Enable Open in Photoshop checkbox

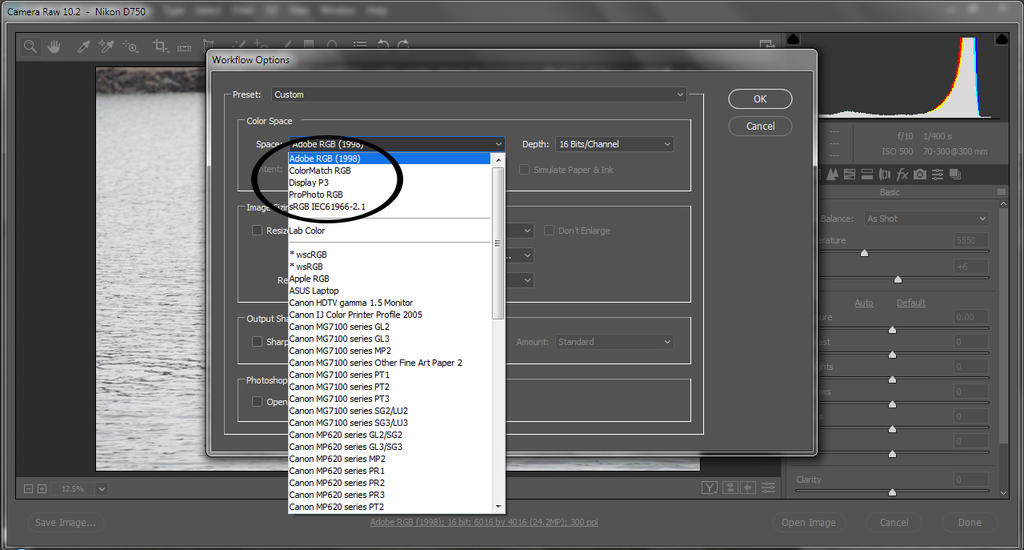[x=258, y=402]
